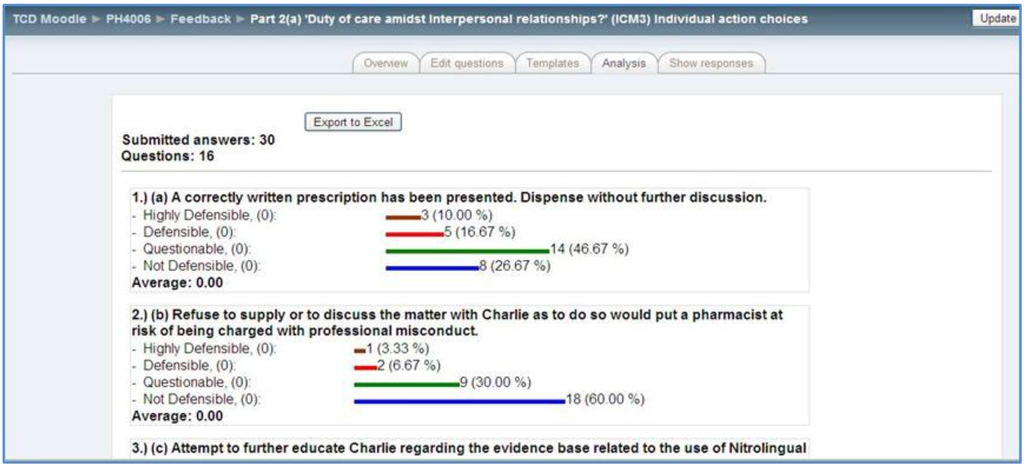
Task: Click question 1's brown Highly Defensible bar
Action: pyautogui.click(x=402, y=215)
